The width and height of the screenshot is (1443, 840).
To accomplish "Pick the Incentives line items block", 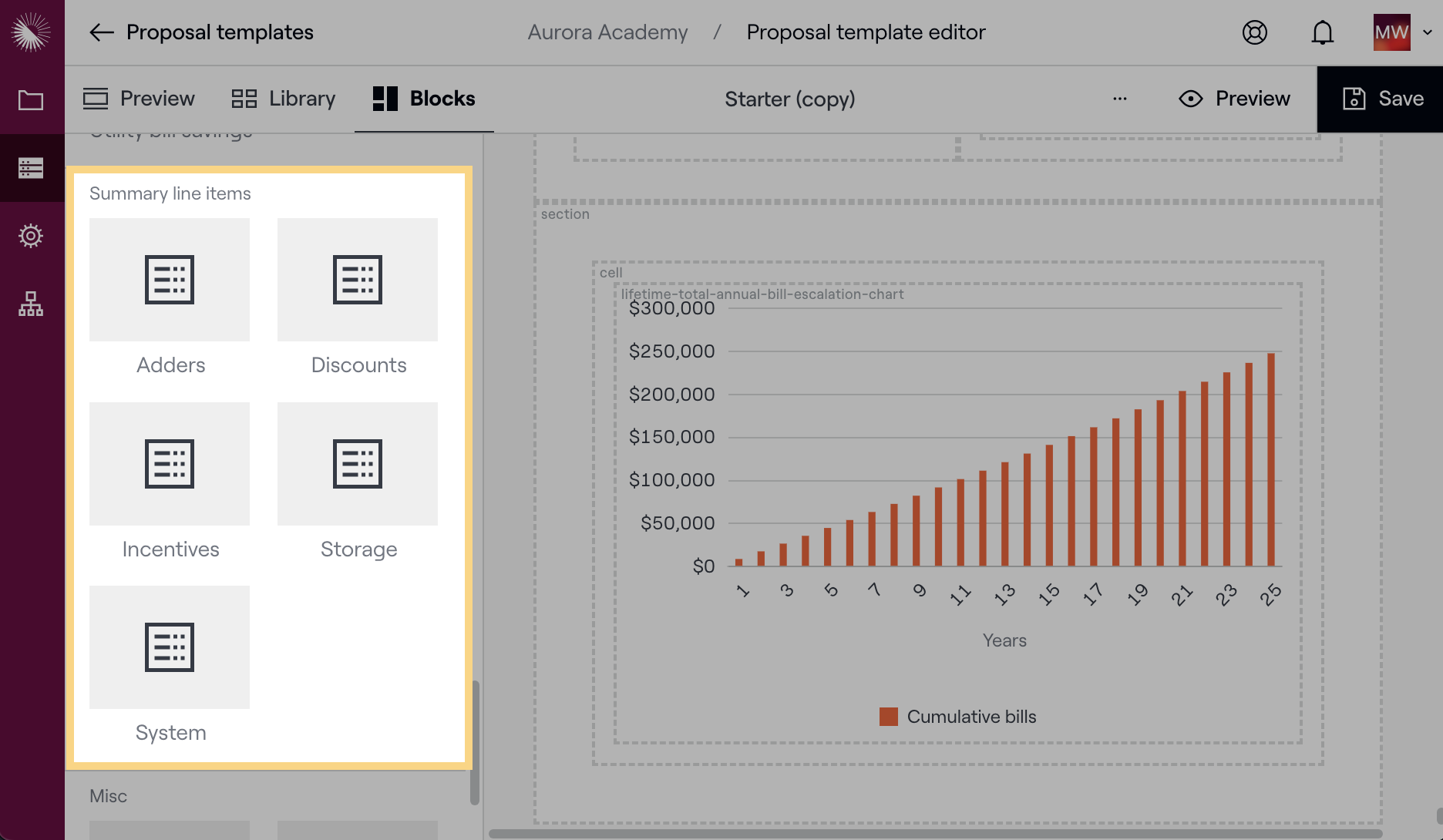I will click(170, 464).
